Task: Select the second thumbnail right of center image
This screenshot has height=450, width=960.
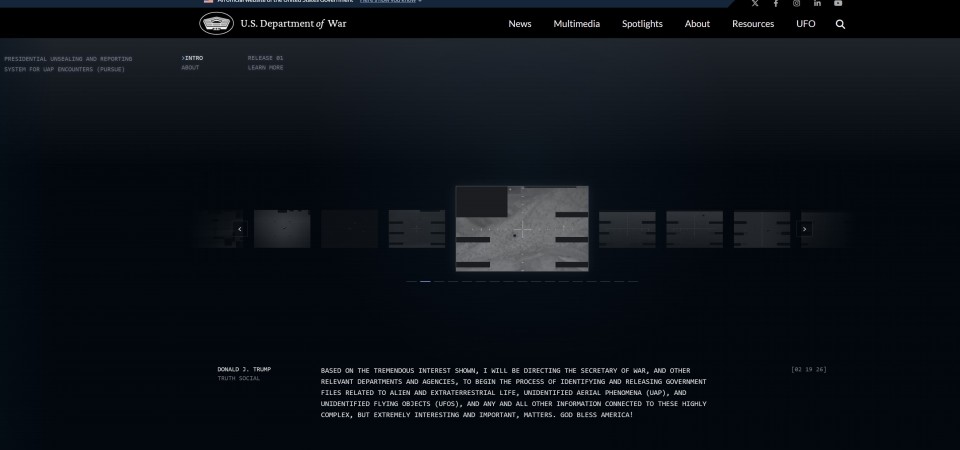Action: [694, 230]
